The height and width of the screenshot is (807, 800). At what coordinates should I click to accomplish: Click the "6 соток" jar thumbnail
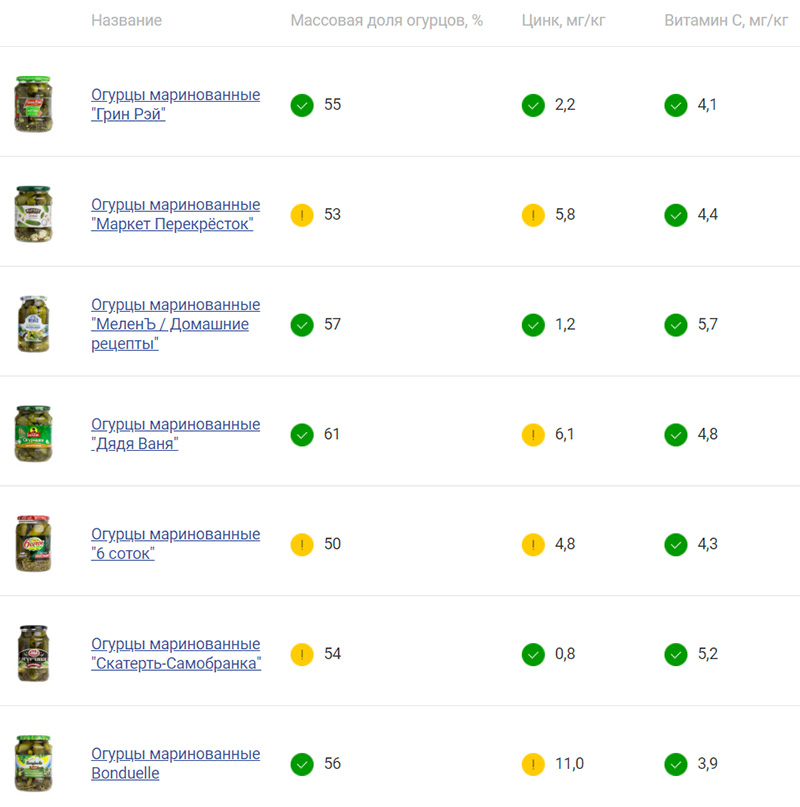coord(33,543)
